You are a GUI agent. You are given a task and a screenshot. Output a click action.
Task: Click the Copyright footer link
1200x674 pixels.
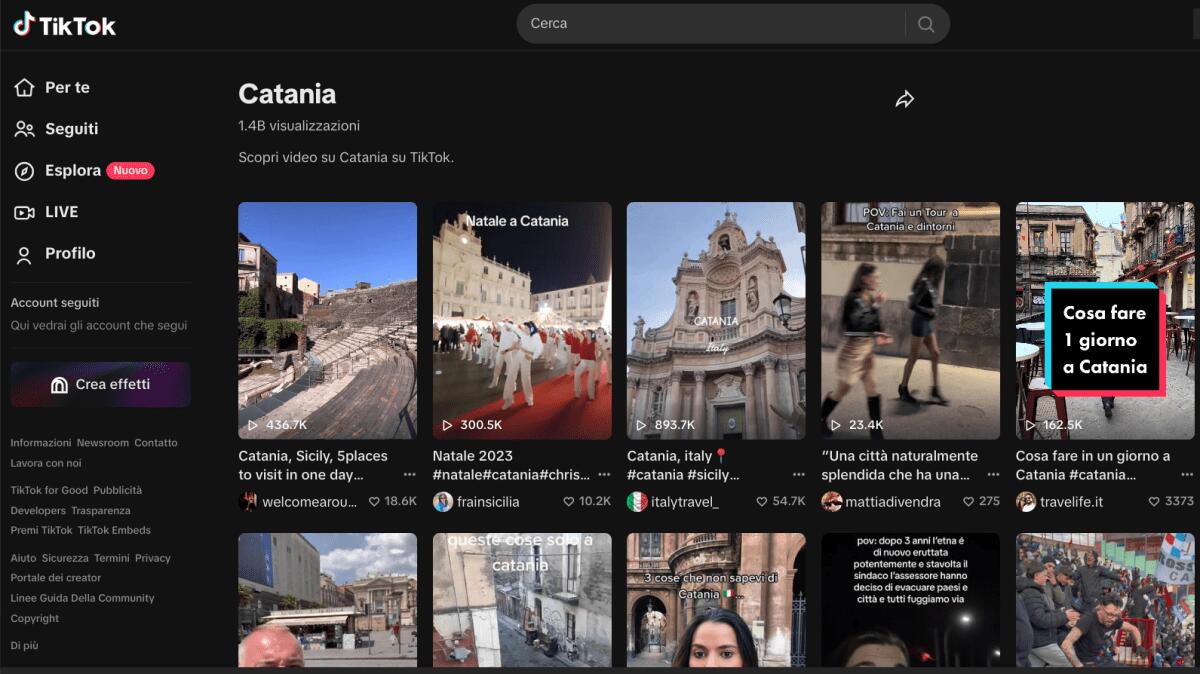(x=35, y=618)
